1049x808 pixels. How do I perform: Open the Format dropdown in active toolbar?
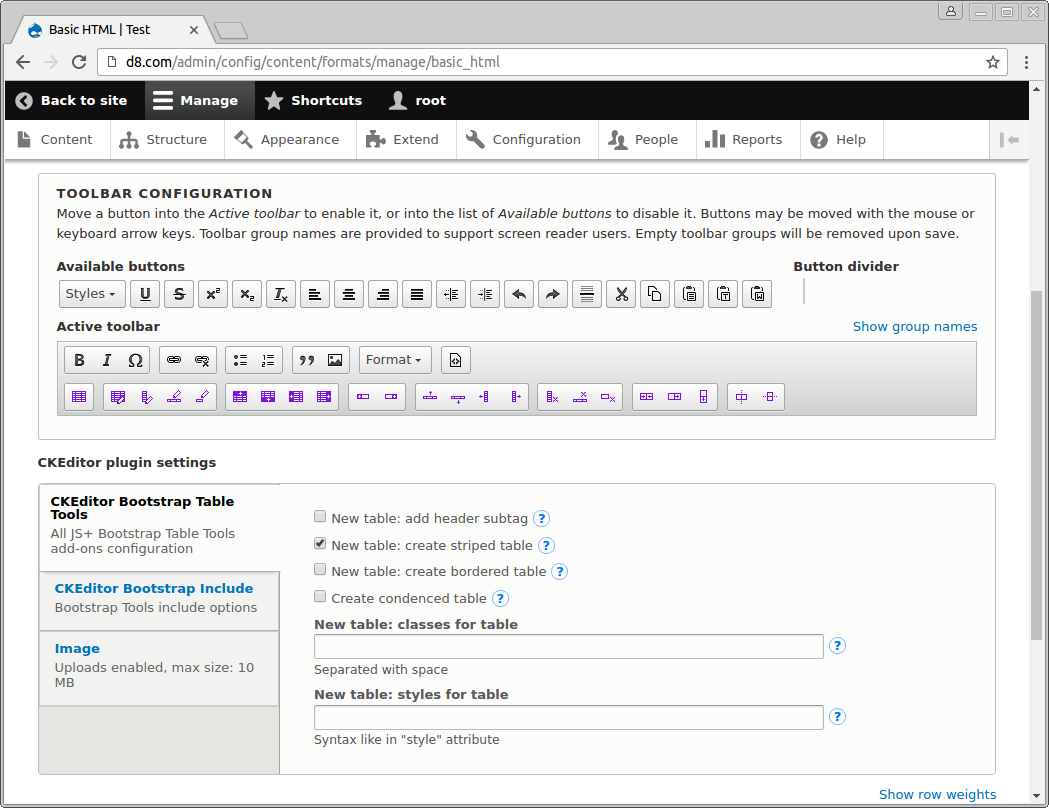point(394,360)
